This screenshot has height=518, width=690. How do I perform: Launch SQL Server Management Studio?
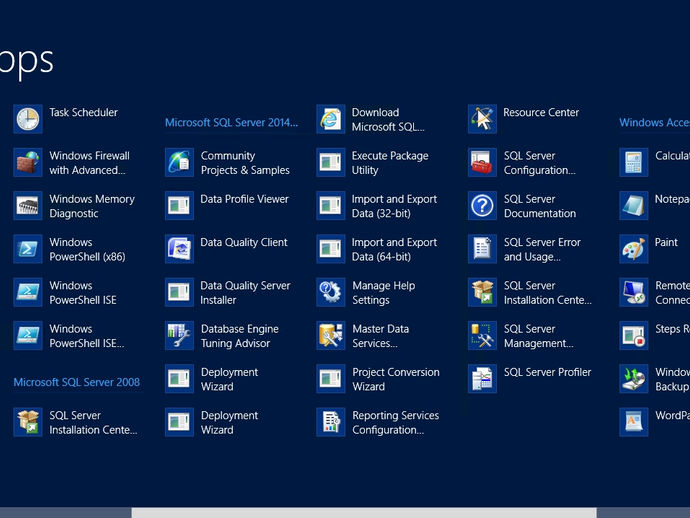(x=521, y=335)
